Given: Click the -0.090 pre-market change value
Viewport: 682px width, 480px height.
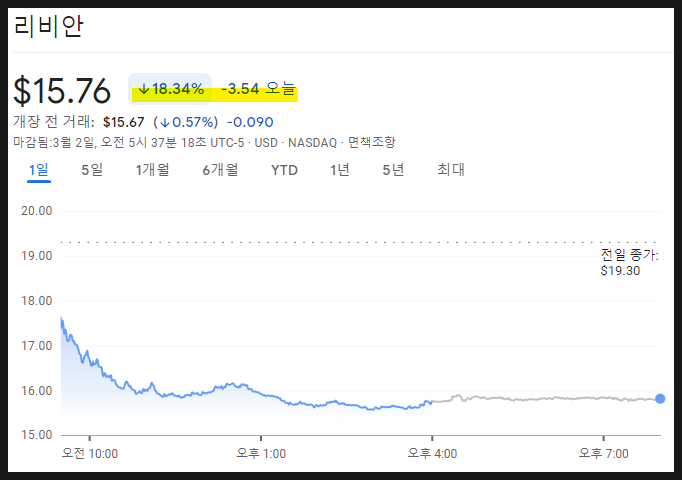Looking at the screenshot, I should [250, 122].
